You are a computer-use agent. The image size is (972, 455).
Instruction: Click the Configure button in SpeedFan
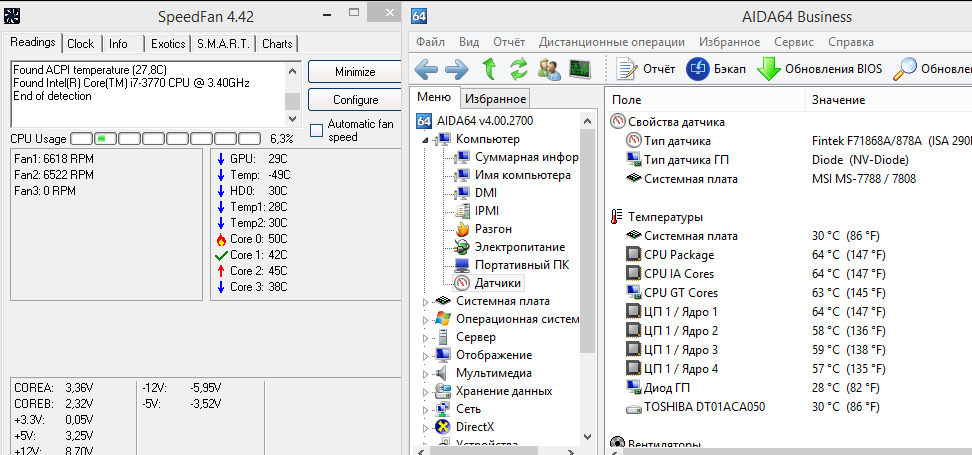tap(355, 100)
